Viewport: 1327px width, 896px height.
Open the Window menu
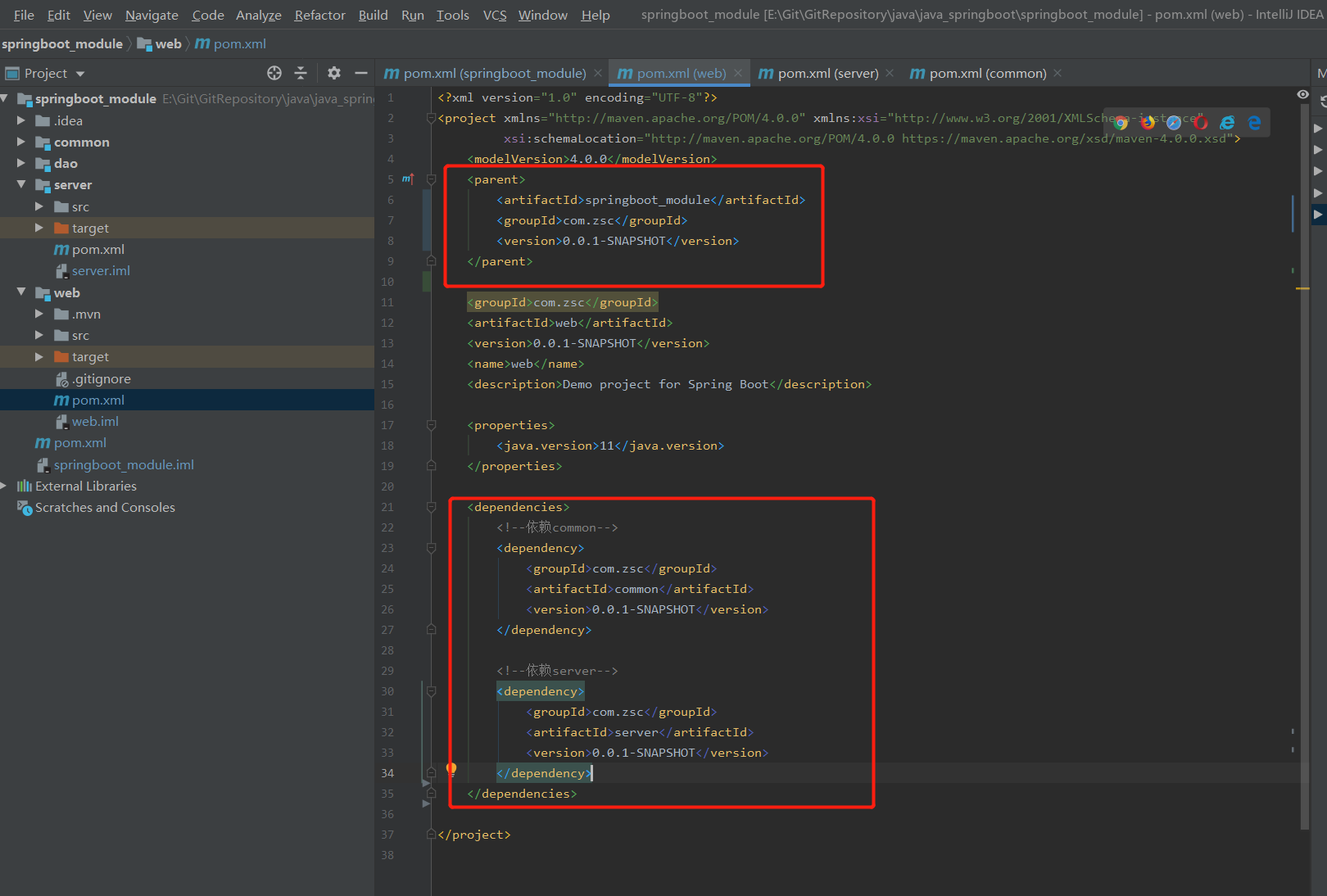pyautogui.click(x=543, y=15)
